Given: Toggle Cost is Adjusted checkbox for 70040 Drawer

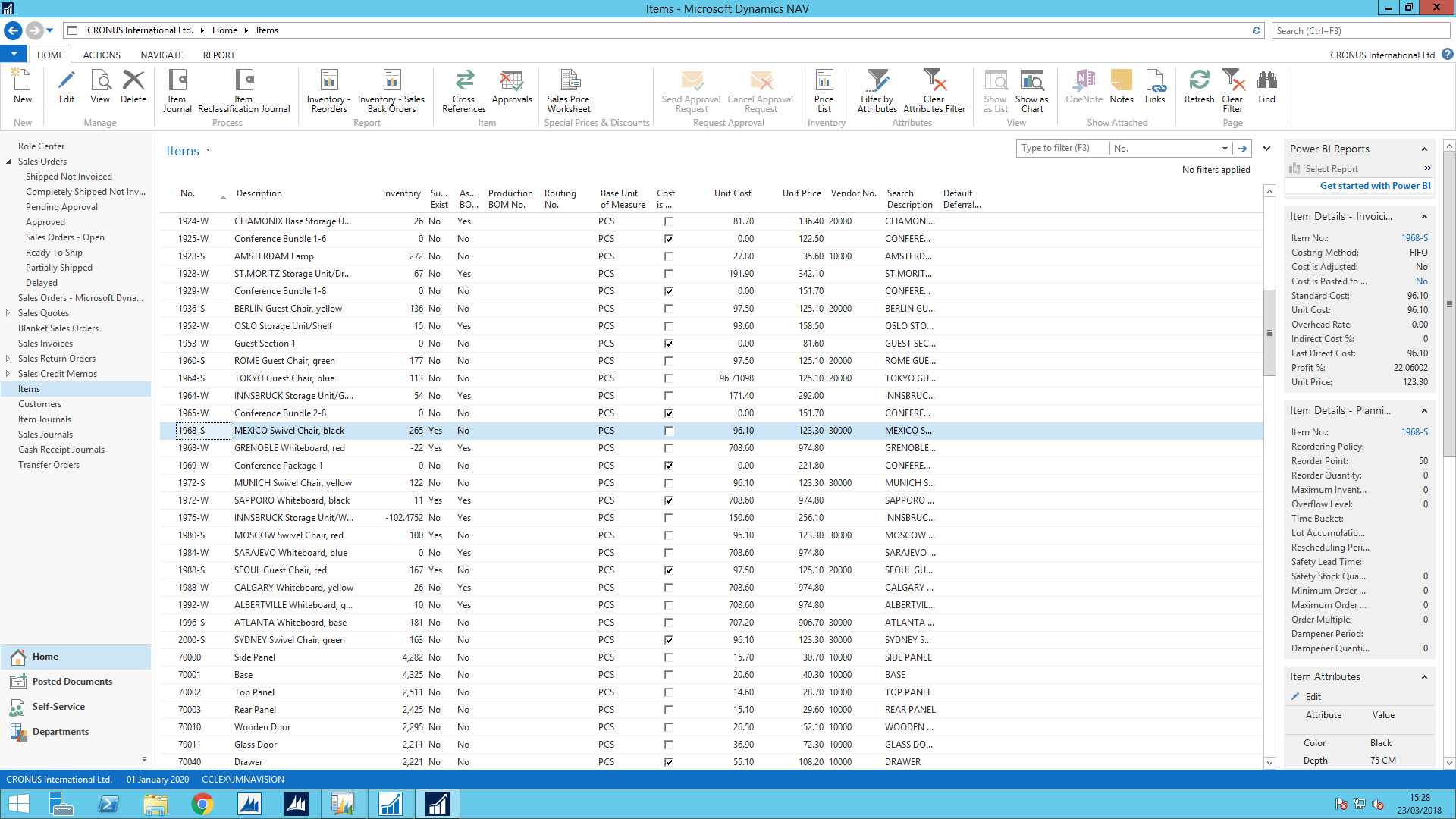Looking at the screenshot, I should tap(668, 762).
